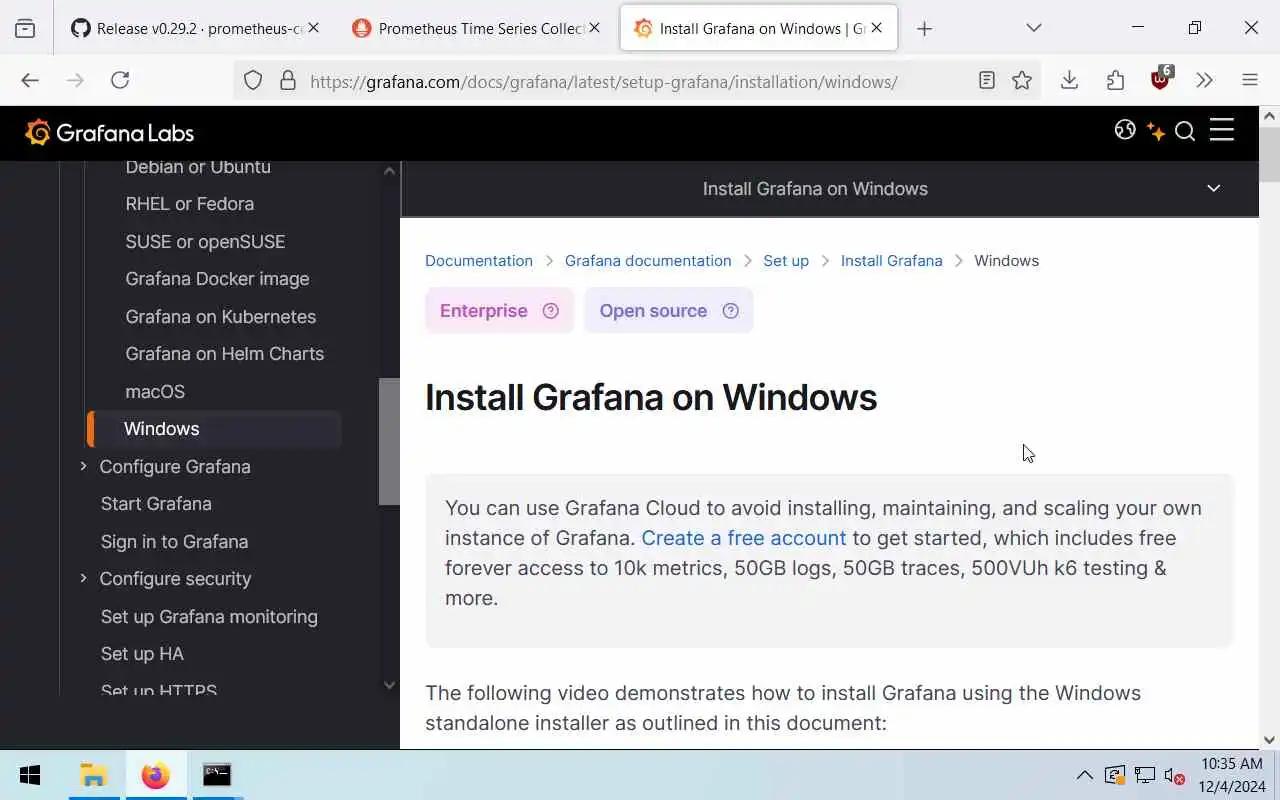Image resolution: width=1280 pixels, height=800 pixels.
Task: Click the sidebar scrollbar thumb
Action: coord(389,441)
